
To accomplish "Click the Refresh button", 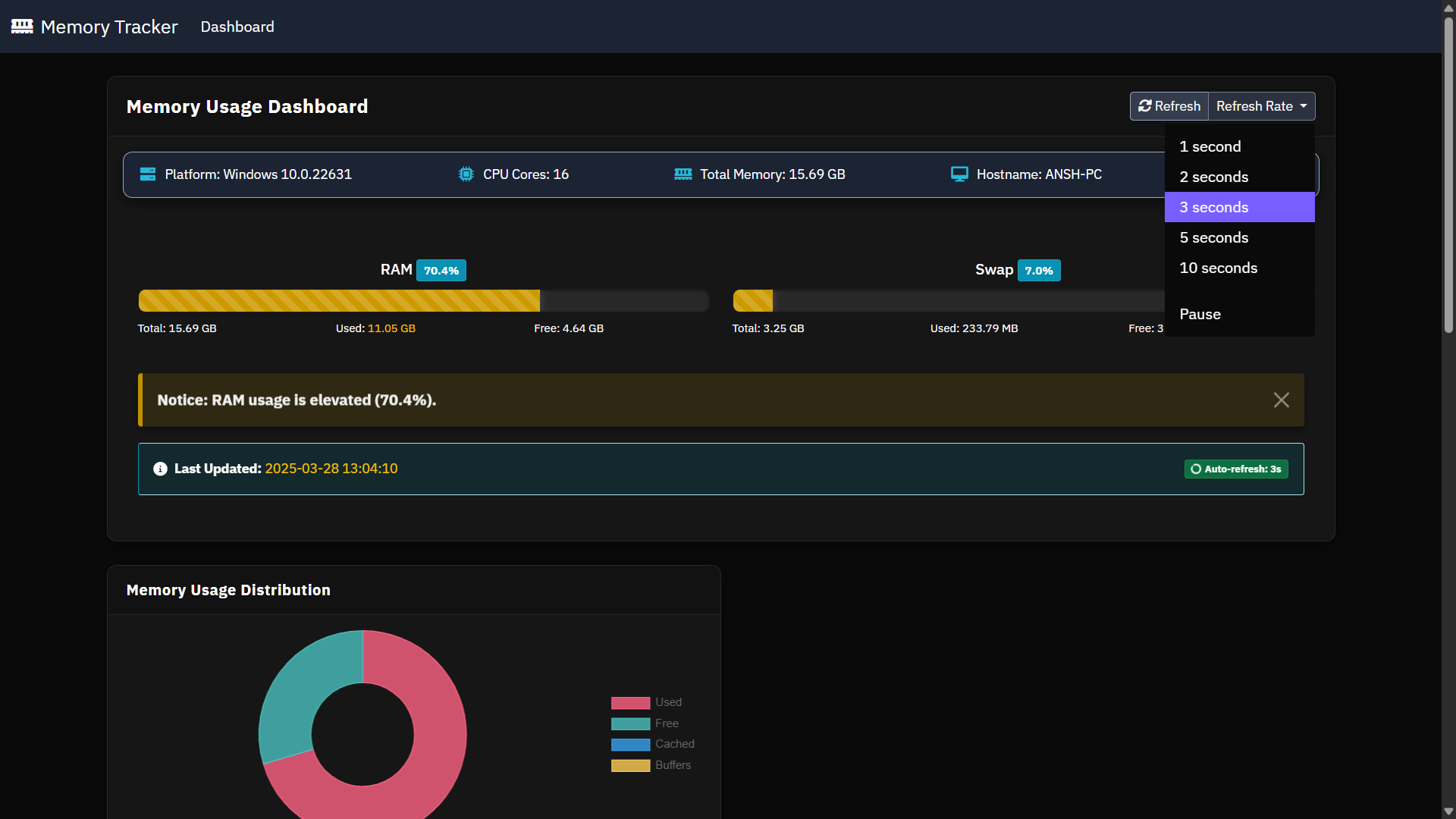I will (x=1169, y=106).
